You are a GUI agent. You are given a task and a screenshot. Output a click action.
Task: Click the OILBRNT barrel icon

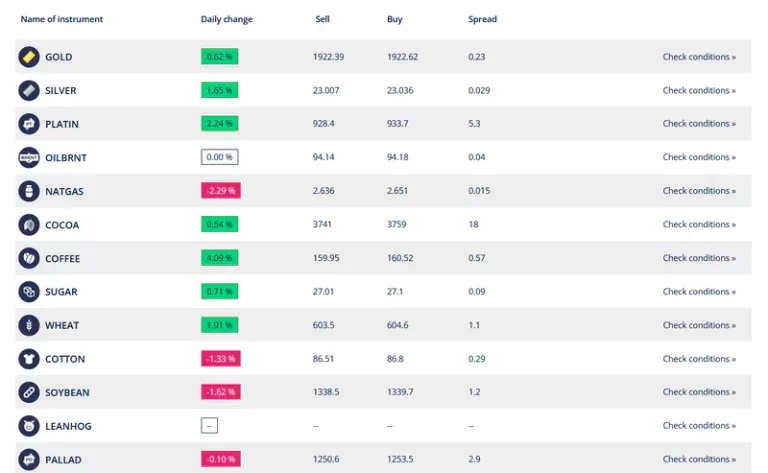tap(29, 158)
